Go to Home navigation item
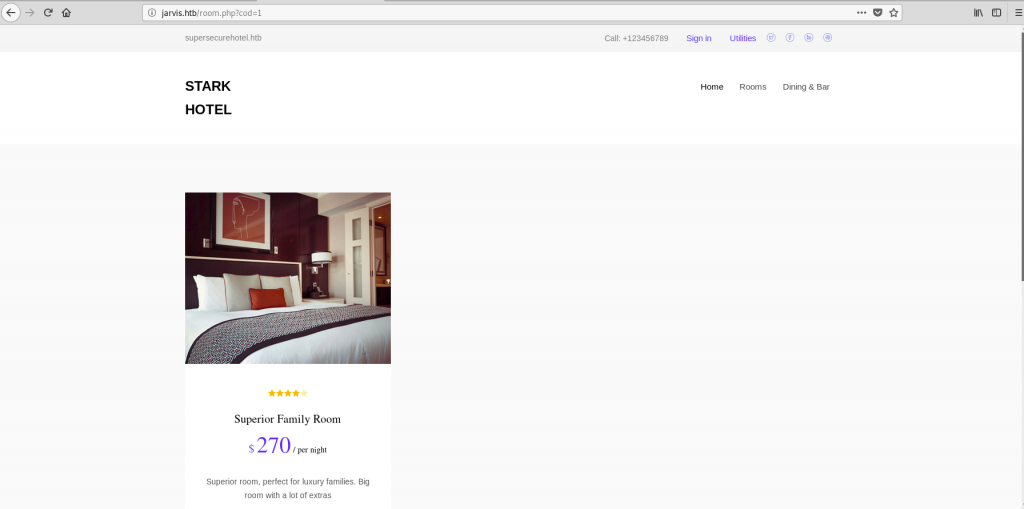The height and width of the screenshot is (509, 1024). coord(712,87)
